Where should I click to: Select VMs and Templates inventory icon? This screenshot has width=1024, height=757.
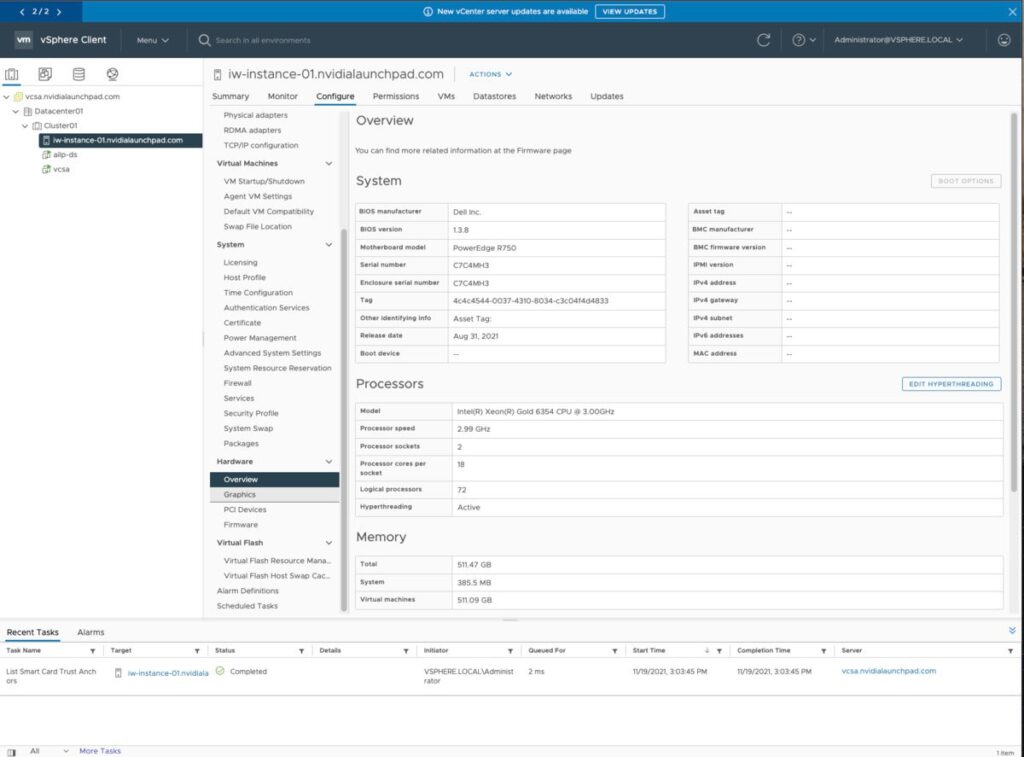pyautogui.click(x=45, y=74)
